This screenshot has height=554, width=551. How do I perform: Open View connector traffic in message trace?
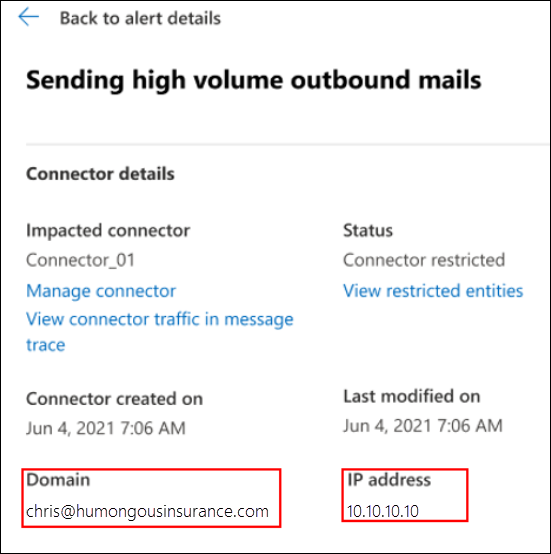tap(160, 332)
